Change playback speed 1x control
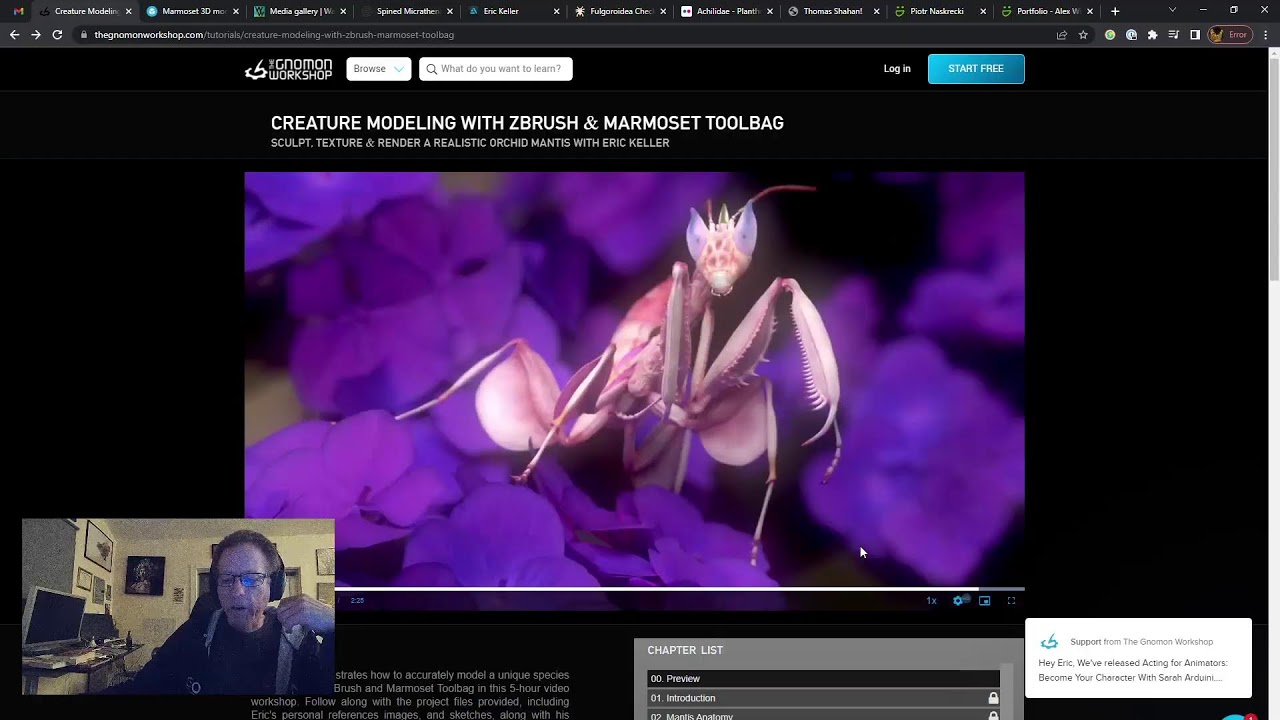The width and height of the screenshot is (1280, 720). point(931,601)
